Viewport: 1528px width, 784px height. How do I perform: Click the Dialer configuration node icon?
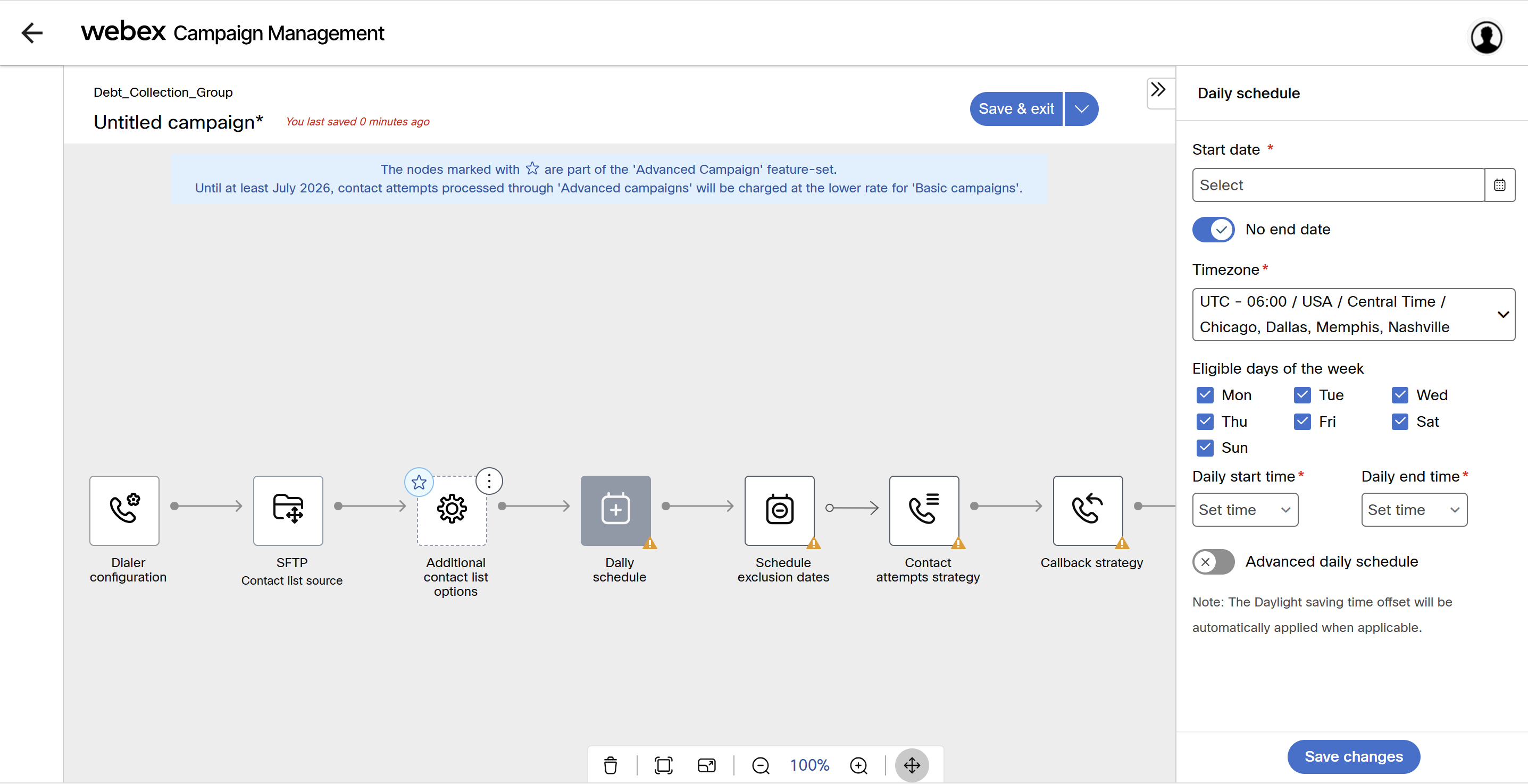point(124,510)
